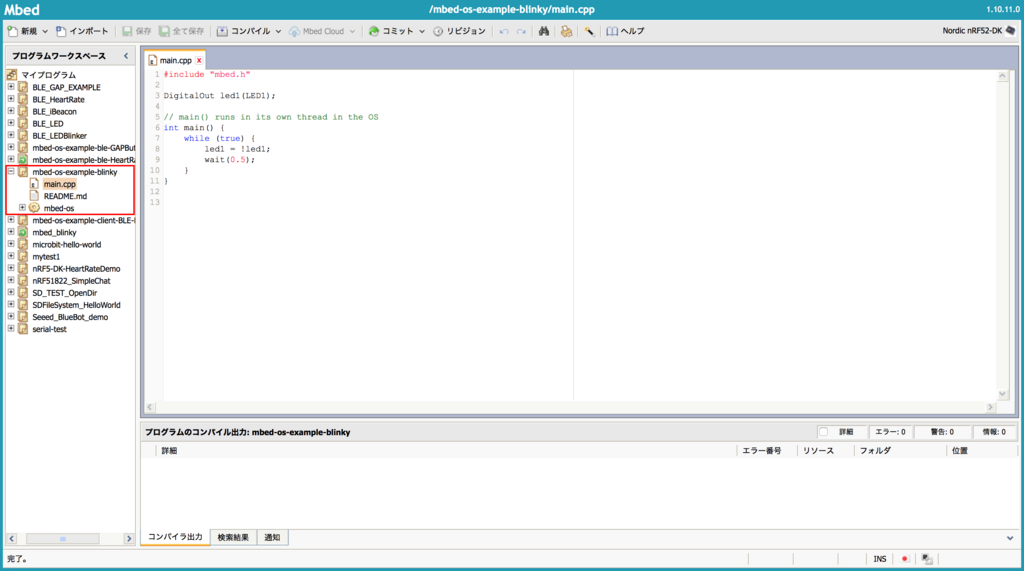Click the エラー: 0 filter button

coord(890,432)
